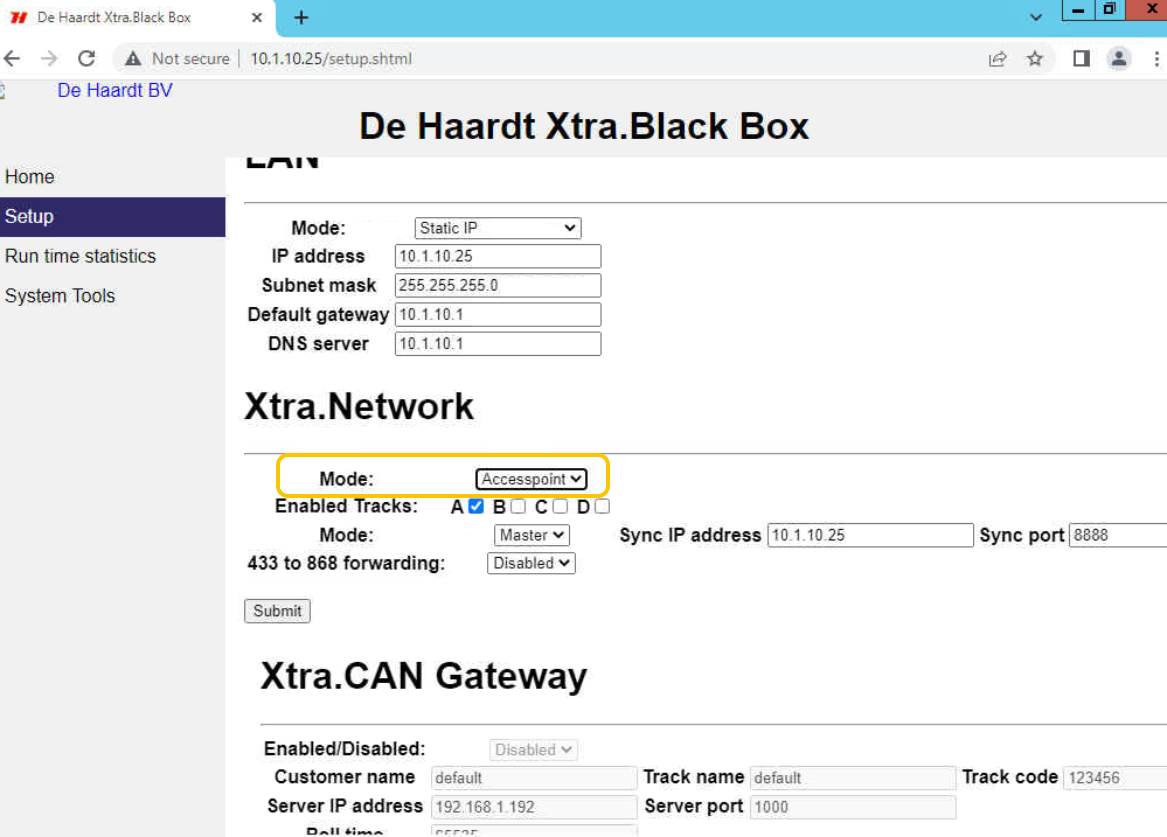The width and height of the screenshot is (1167, 837).
Task: Click the Not secure warning icon
Action: point(133,59)
